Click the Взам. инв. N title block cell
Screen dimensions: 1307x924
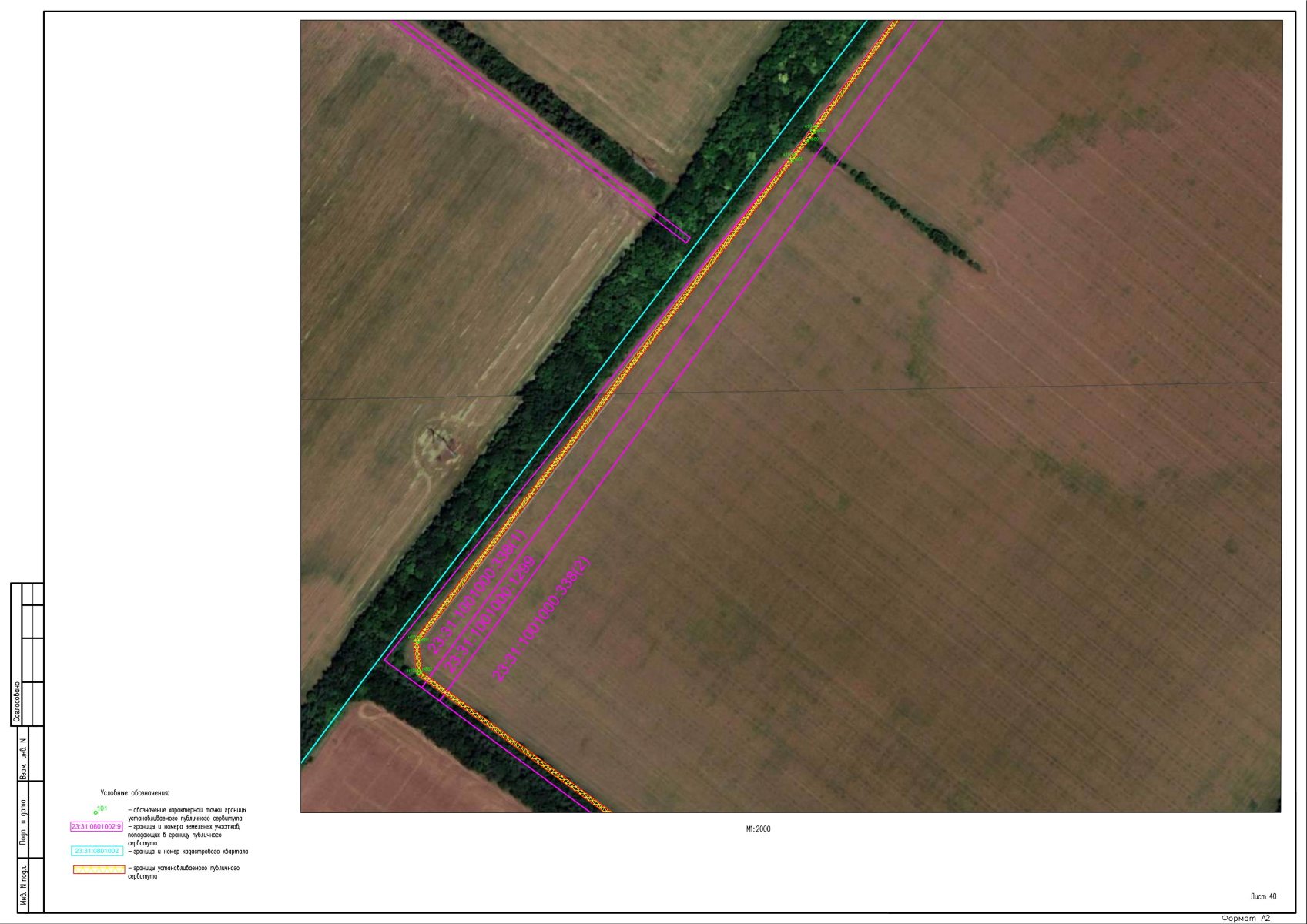tap(22, 758)
